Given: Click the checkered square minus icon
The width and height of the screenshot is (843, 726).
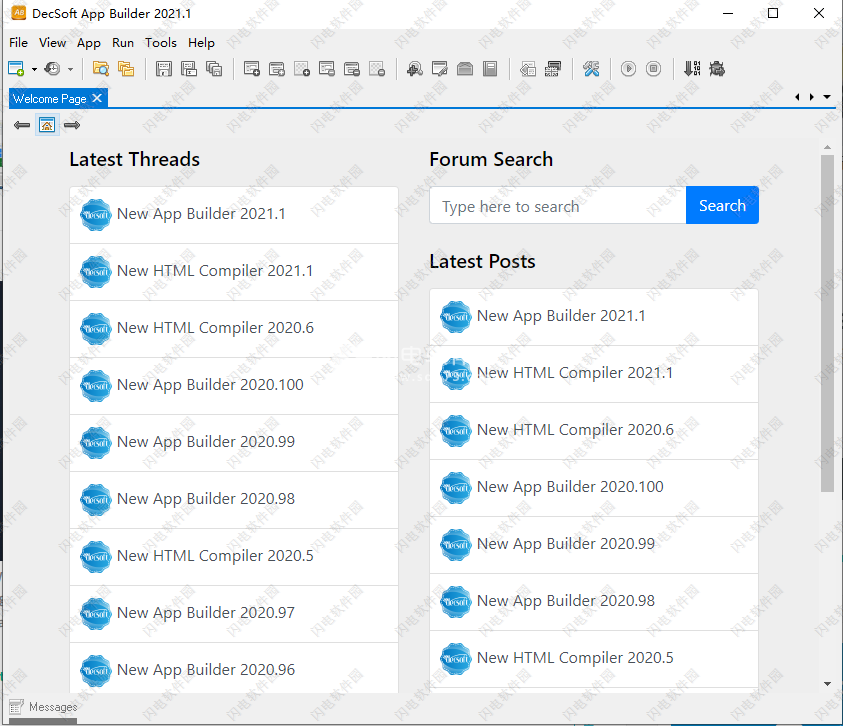Looking at the screenshot, I should tap(377, 69).
